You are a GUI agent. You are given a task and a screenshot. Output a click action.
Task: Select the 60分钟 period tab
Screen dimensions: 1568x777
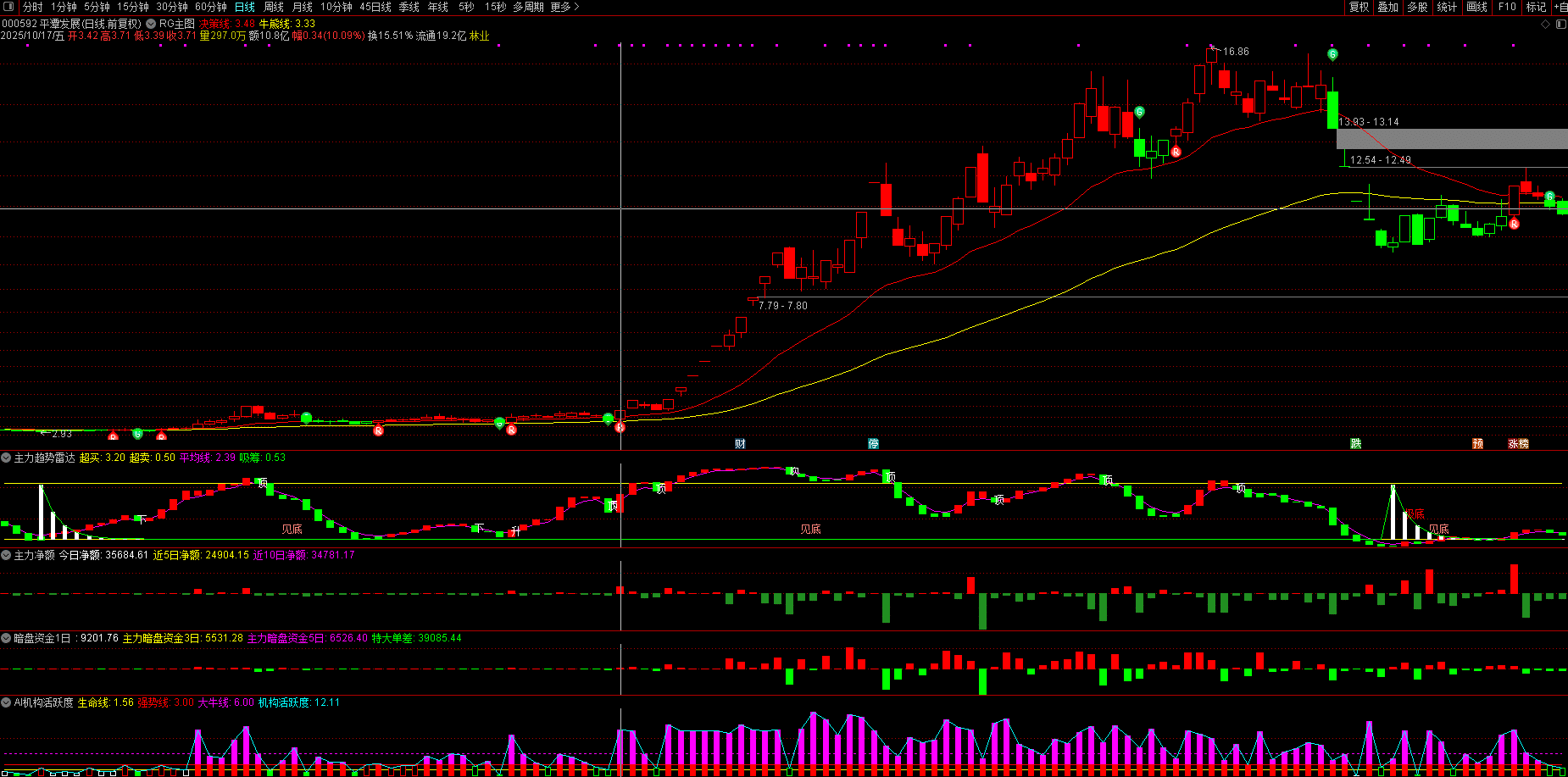(211, 7)
